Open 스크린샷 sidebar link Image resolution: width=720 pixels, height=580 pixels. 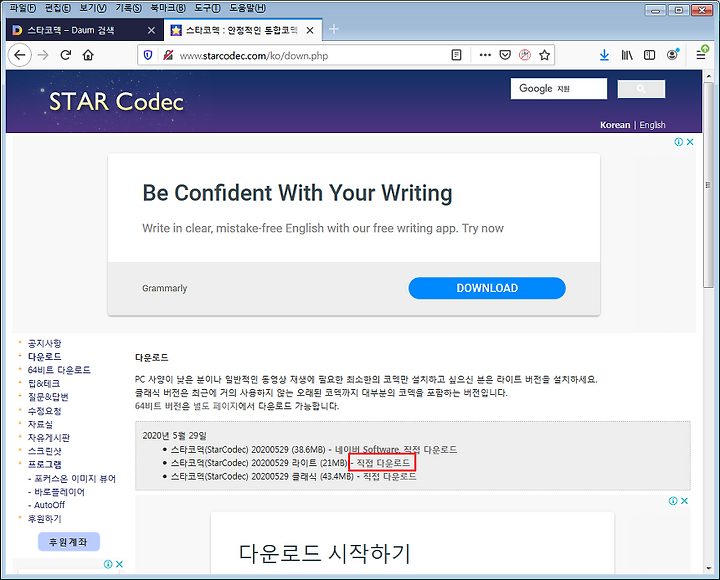[44, 451]
